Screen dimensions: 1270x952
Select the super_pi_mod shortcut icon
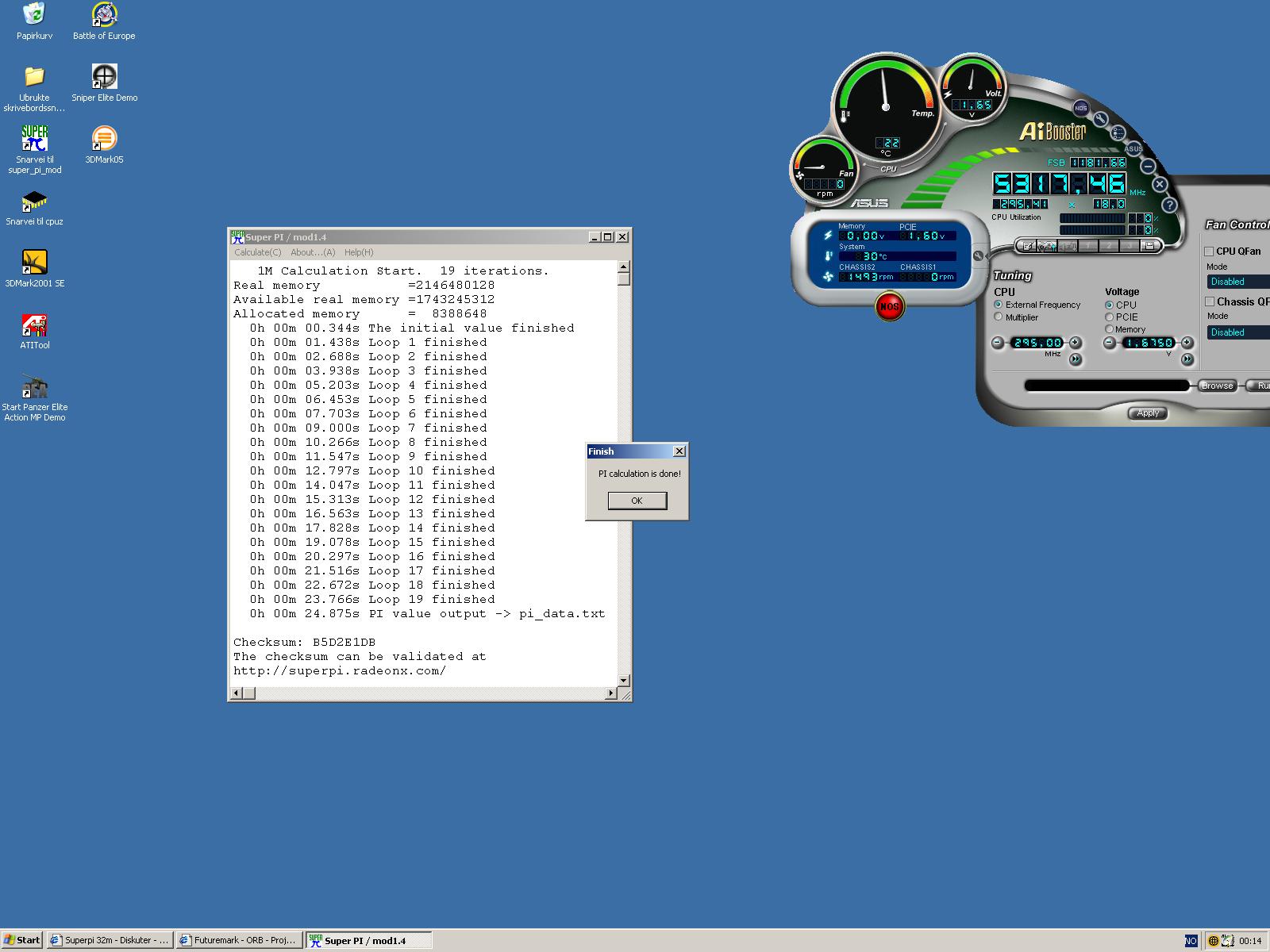tap(34, 150)
